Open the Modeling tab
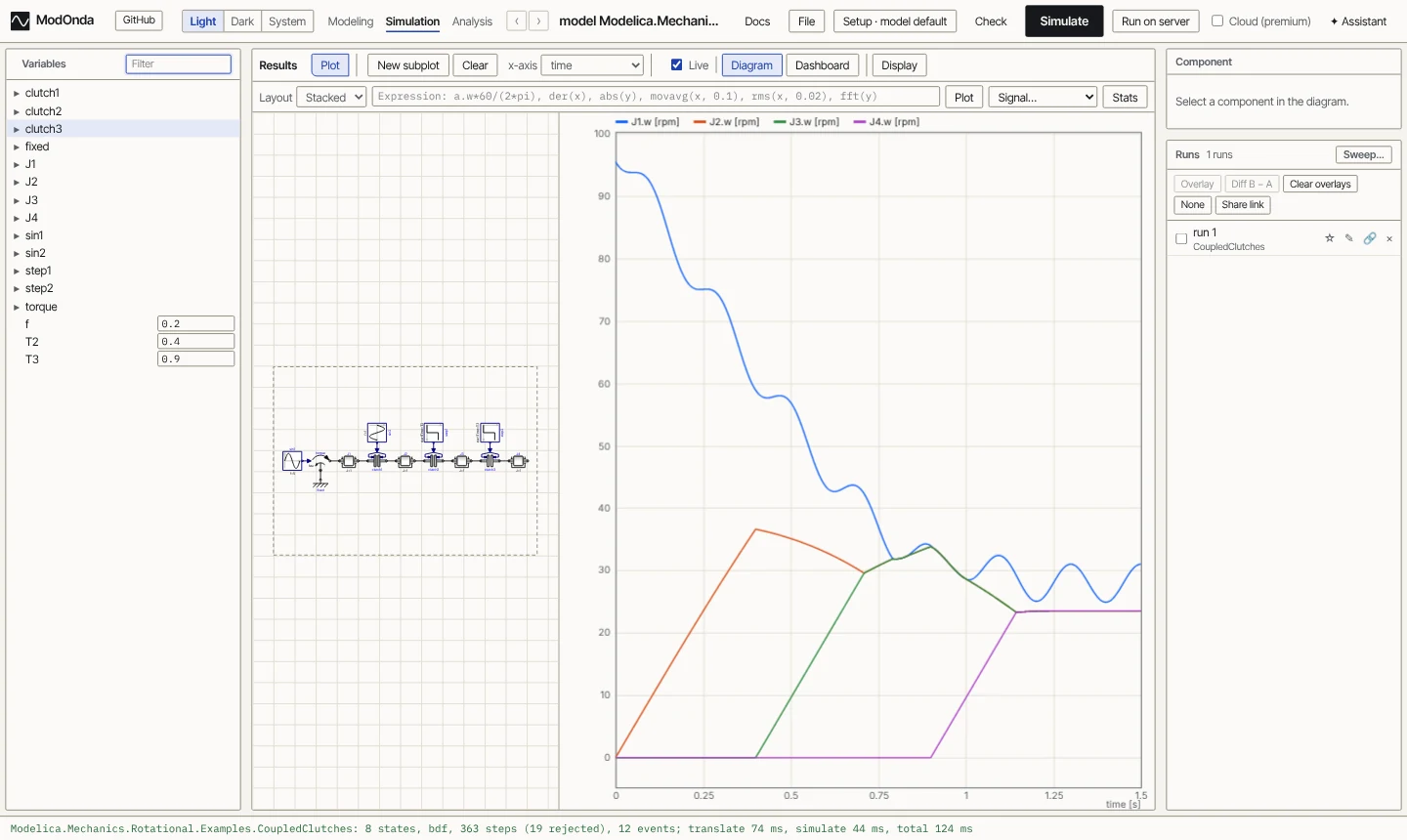1407x840 pixels. (351, 21)
